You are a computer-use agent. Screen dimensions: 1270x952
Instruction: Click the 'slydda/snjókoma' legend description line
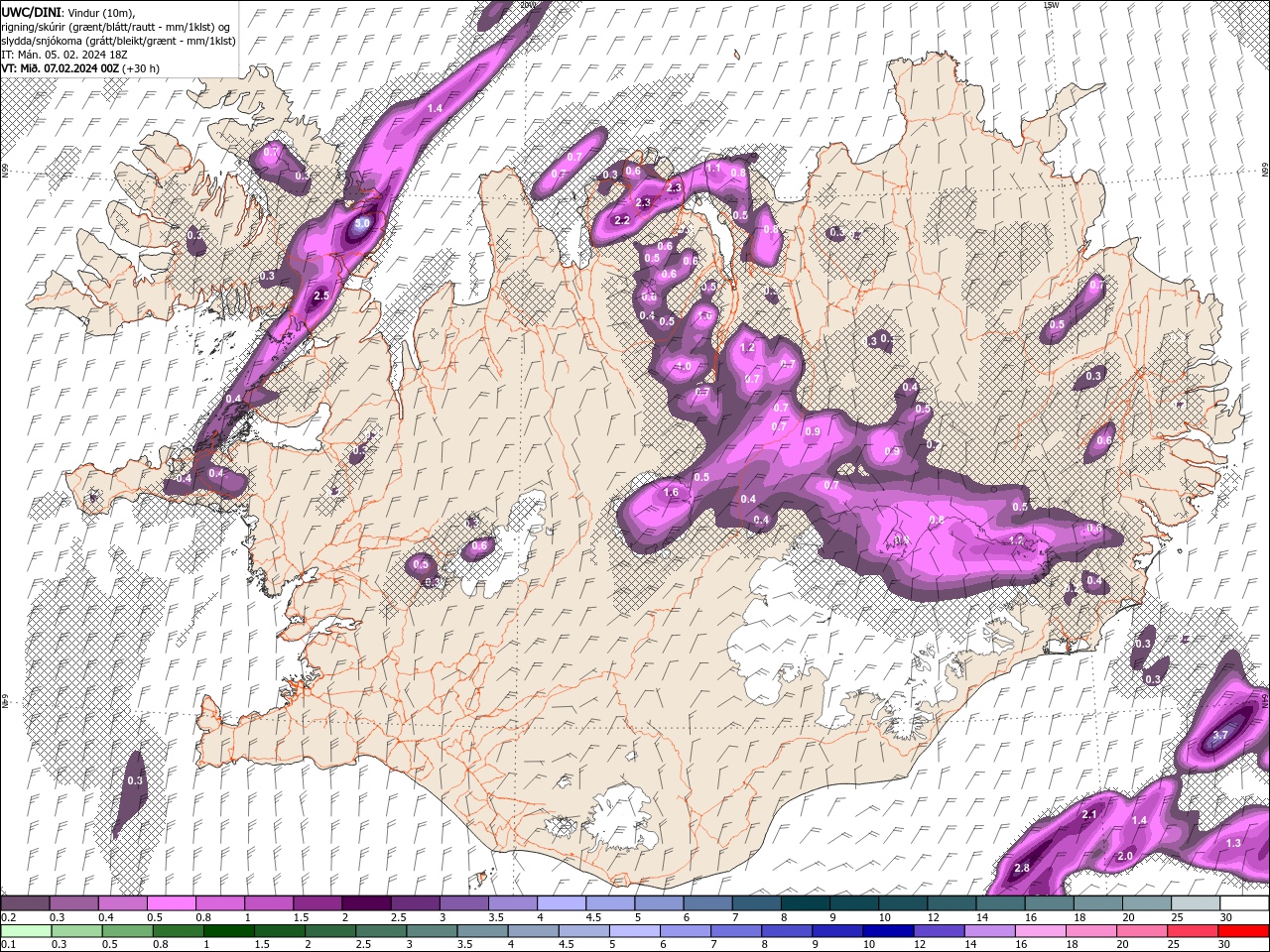(x=118, y=40)
